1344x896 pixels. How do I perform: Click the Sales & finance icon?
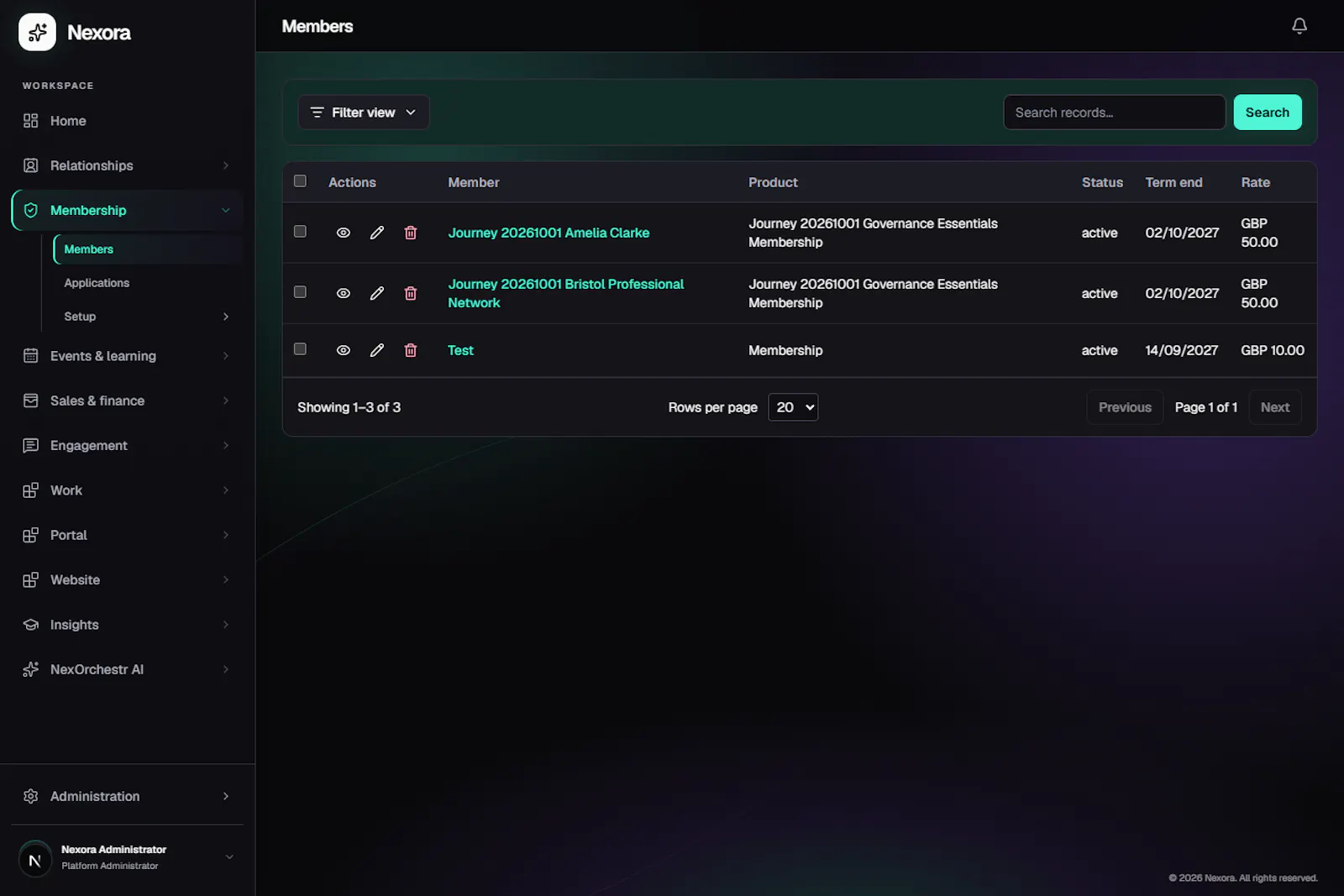31,401
